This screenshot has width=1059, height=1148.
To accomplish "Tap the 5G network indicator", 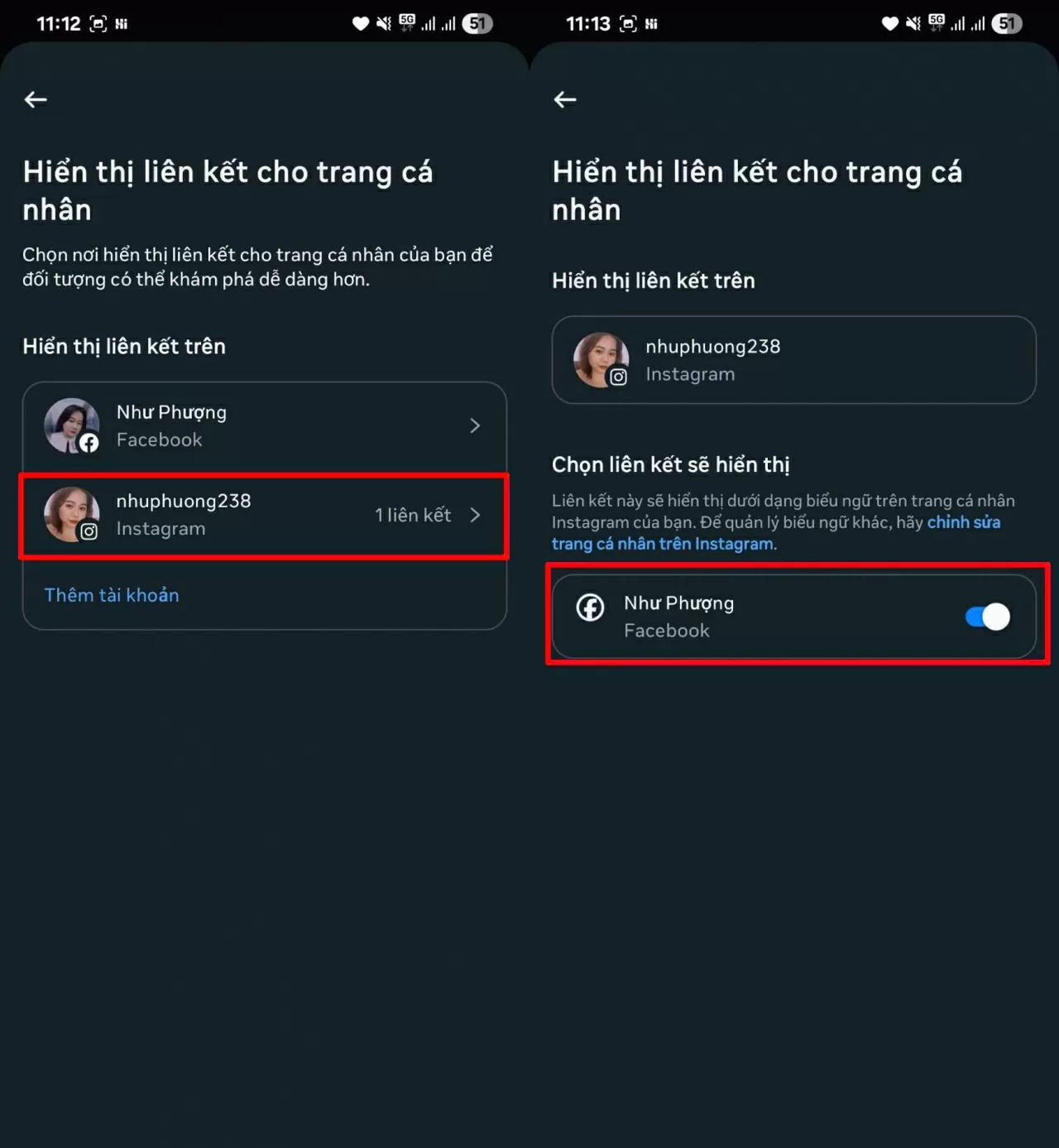I will 406,21.
